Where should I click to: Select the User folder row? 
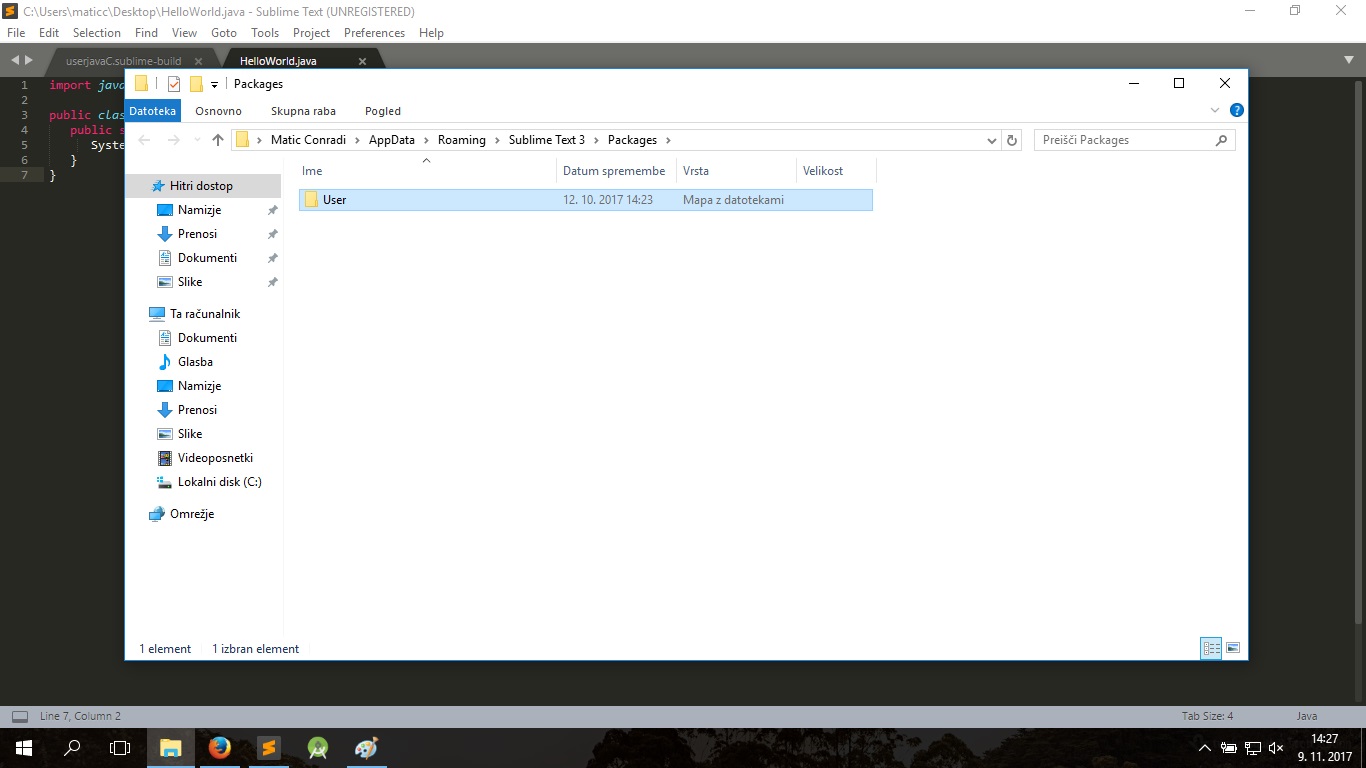[586, 200]
